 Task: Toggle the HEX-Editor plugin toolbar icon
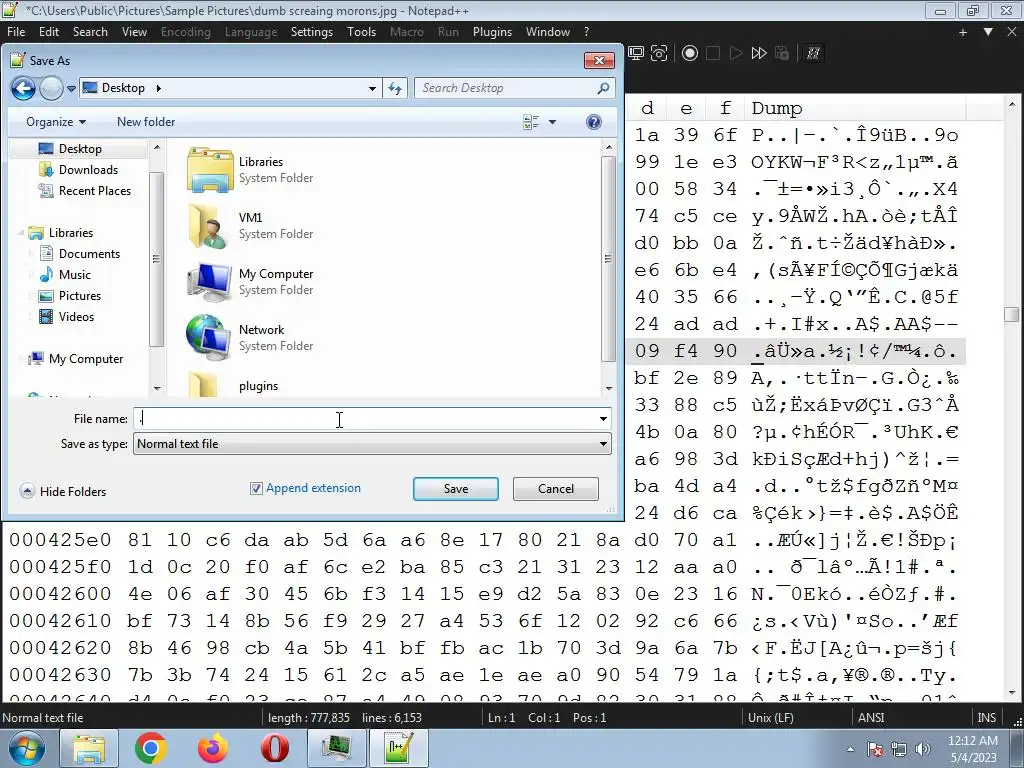point(813,54)
